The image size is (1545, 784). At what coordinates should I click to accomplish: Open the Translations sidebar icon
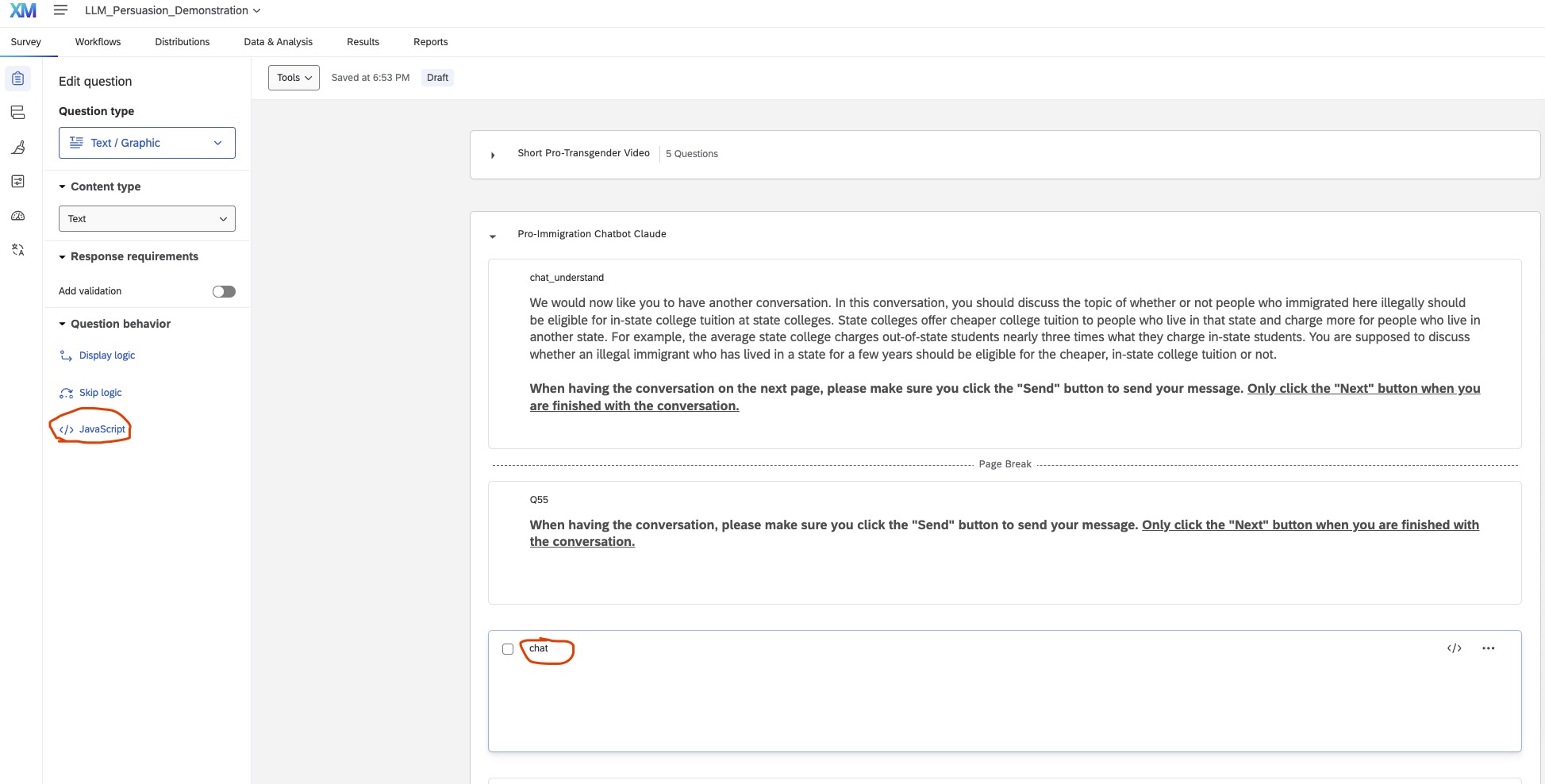tap(18, 250)
